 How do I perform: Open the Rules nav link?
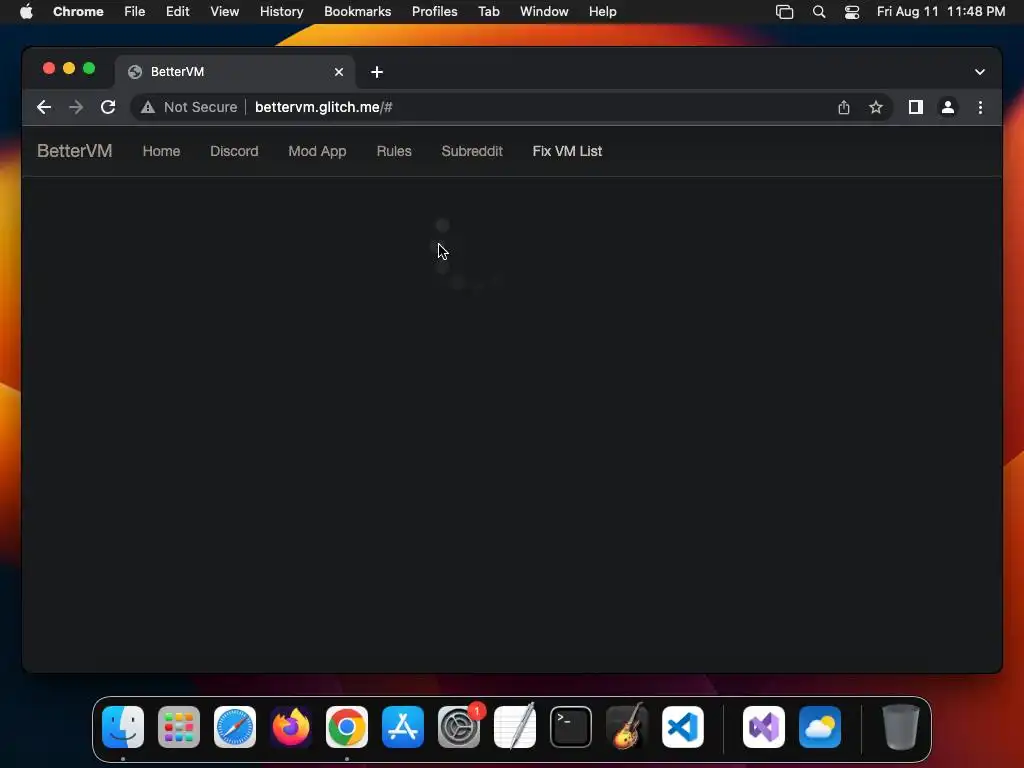pyautogui.click(x=394, y=151)
